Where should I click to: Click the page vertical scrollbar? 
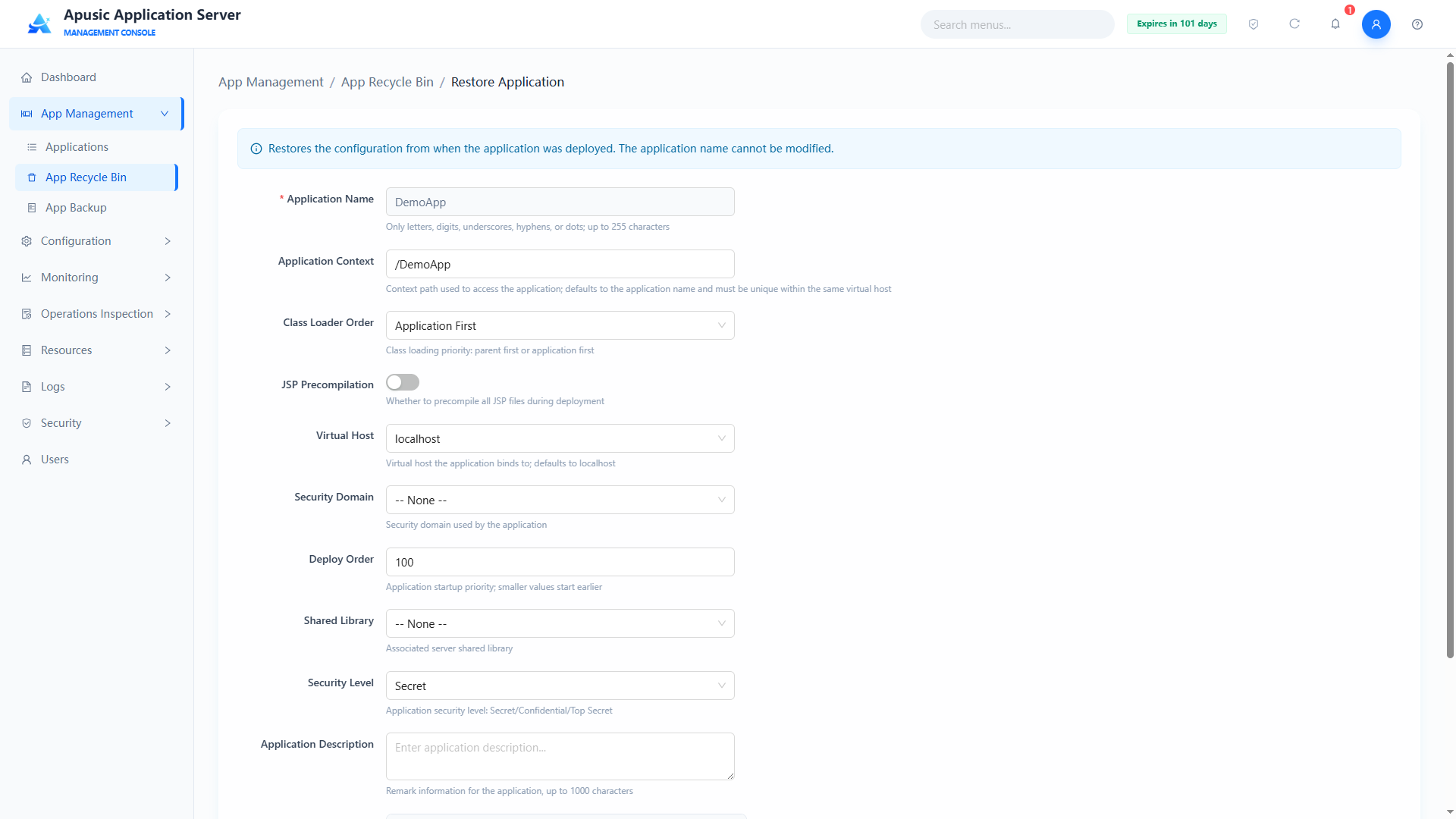pyautogui.click(x=1450, y=360)
